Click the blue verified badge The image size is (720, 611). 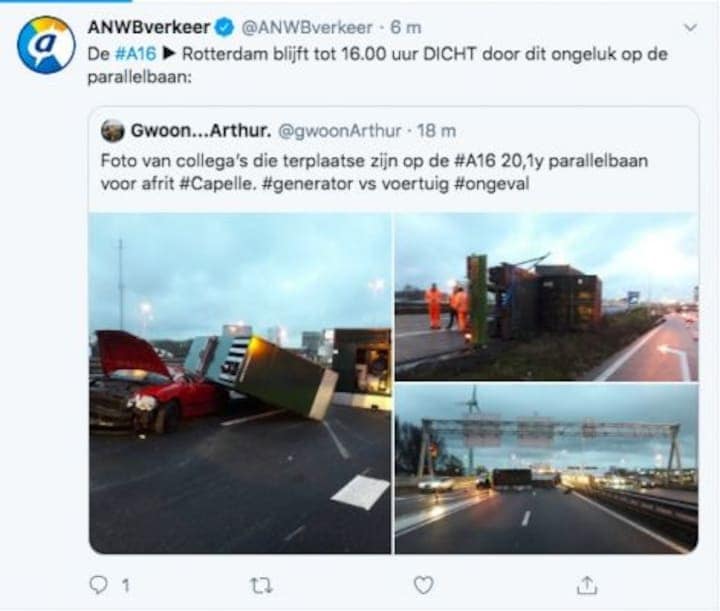(224, 28)
